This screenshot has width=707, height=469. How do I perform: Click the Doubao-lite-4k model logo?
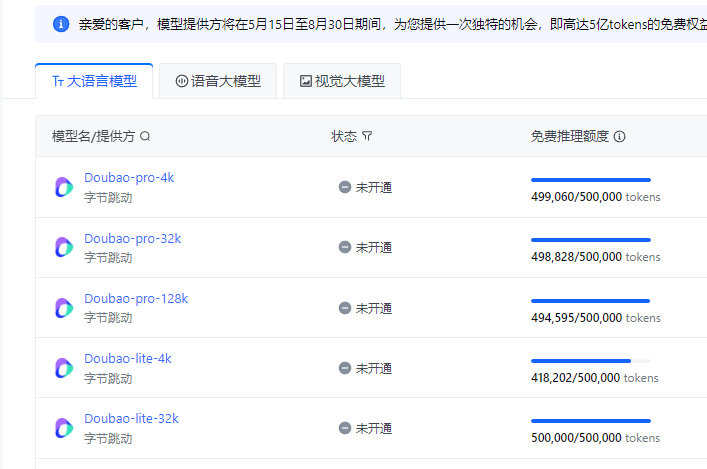64,368
